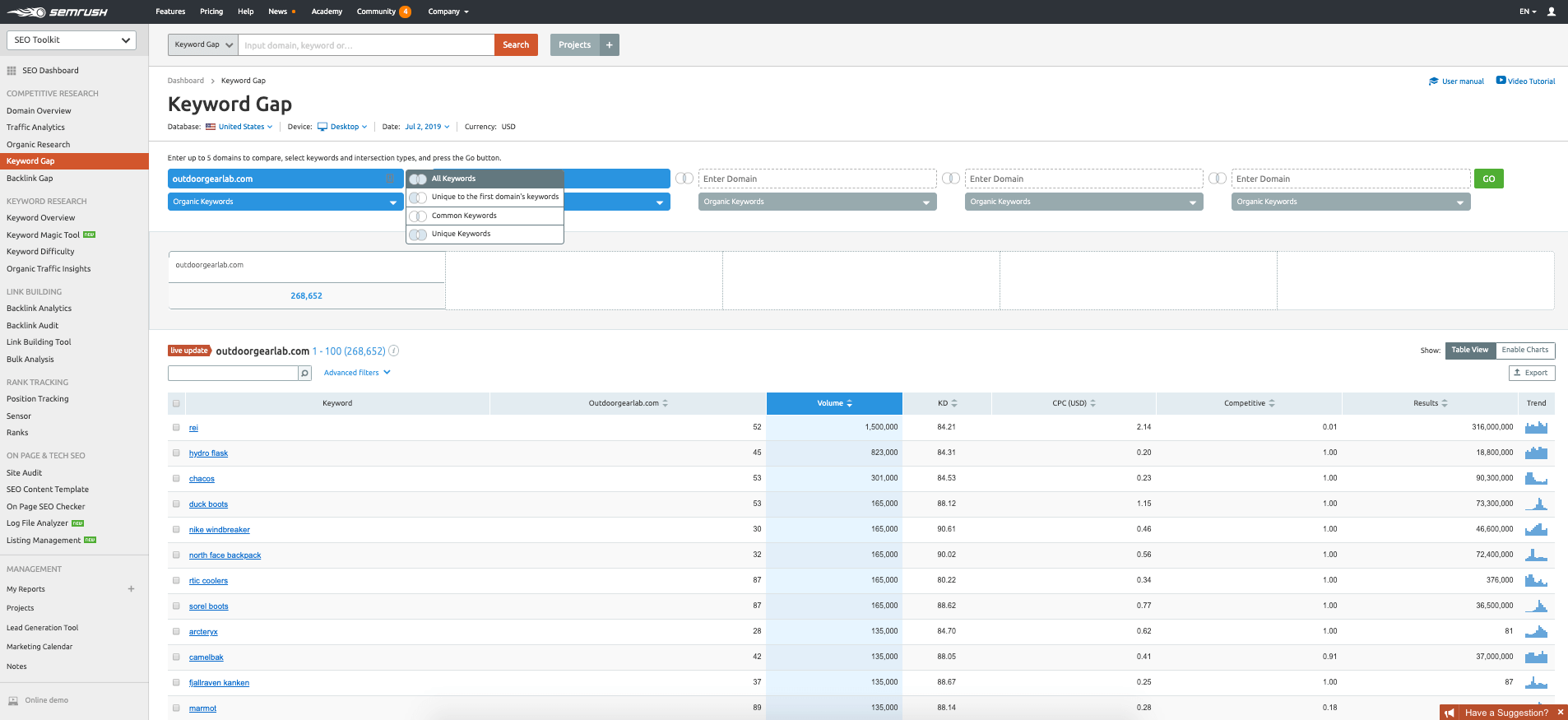Click the SEO Dashboard grid icon
This screenshot has width=1568, height=720.
pyautogui.click(x=12, y=71)
